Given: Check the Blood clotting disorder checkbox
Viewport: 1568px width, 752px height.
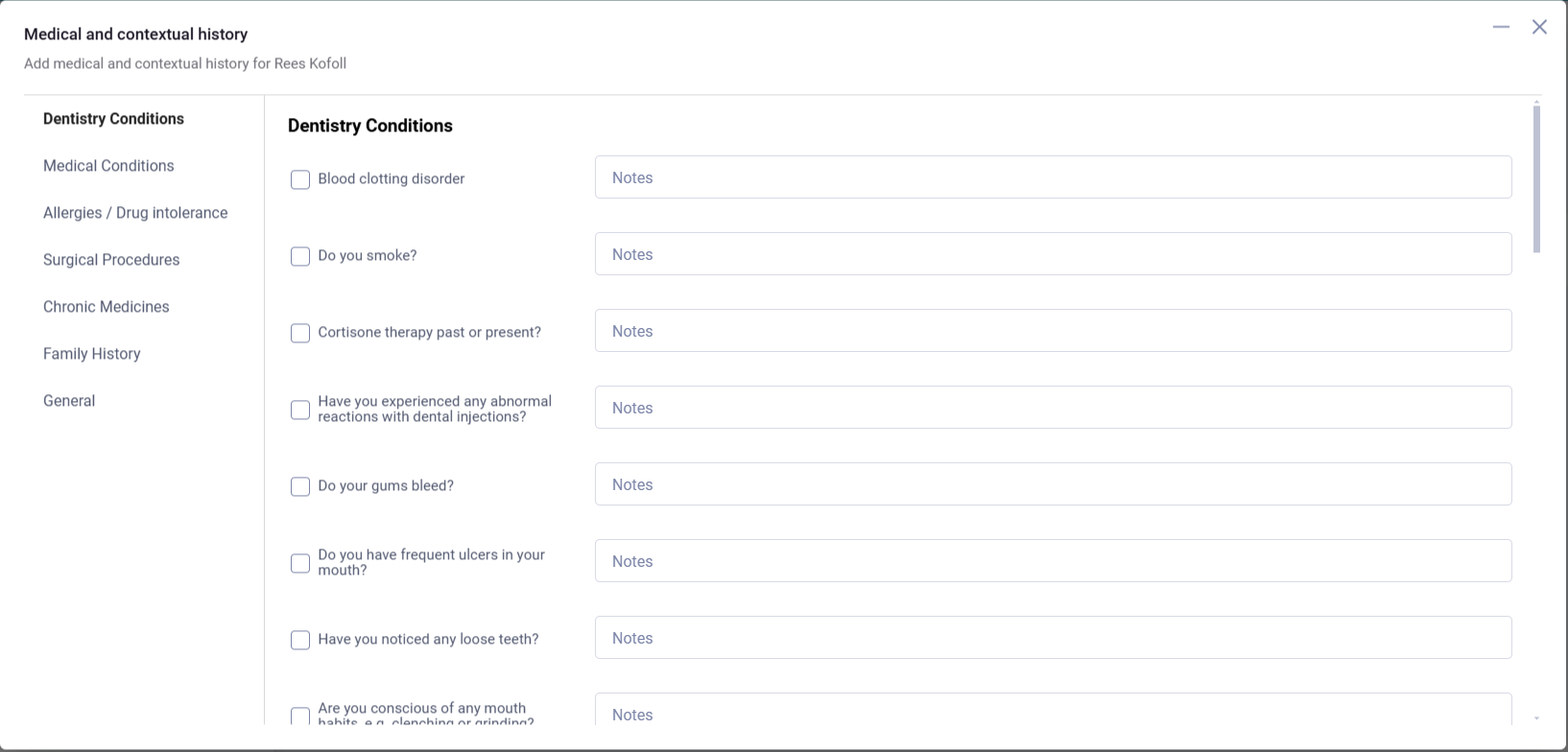Looking at the screenshot, I should pos(300,179).
